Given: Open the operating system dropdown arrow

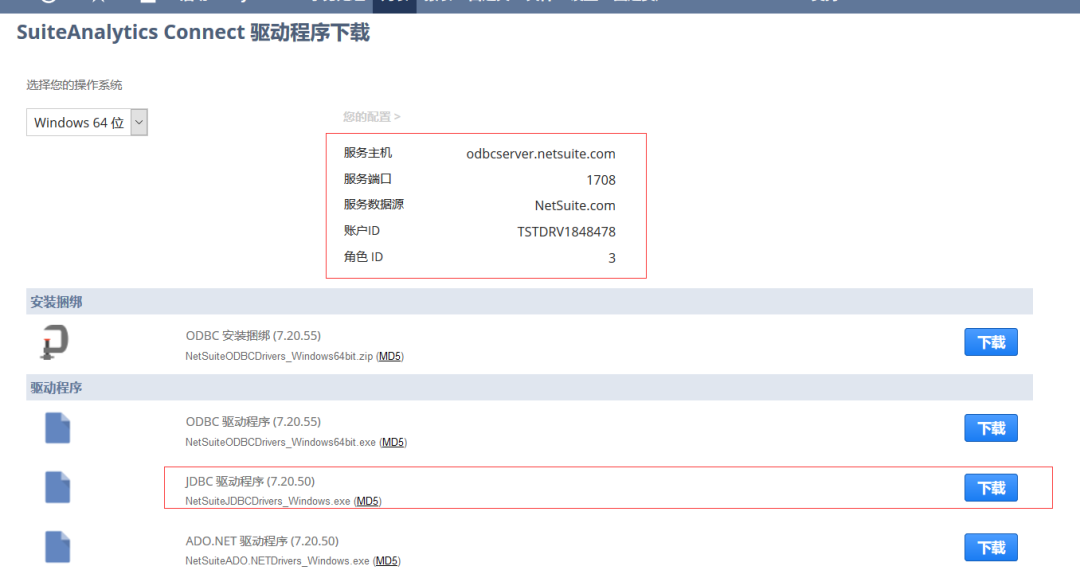Looking at the screenshot, I should [139, 123].
